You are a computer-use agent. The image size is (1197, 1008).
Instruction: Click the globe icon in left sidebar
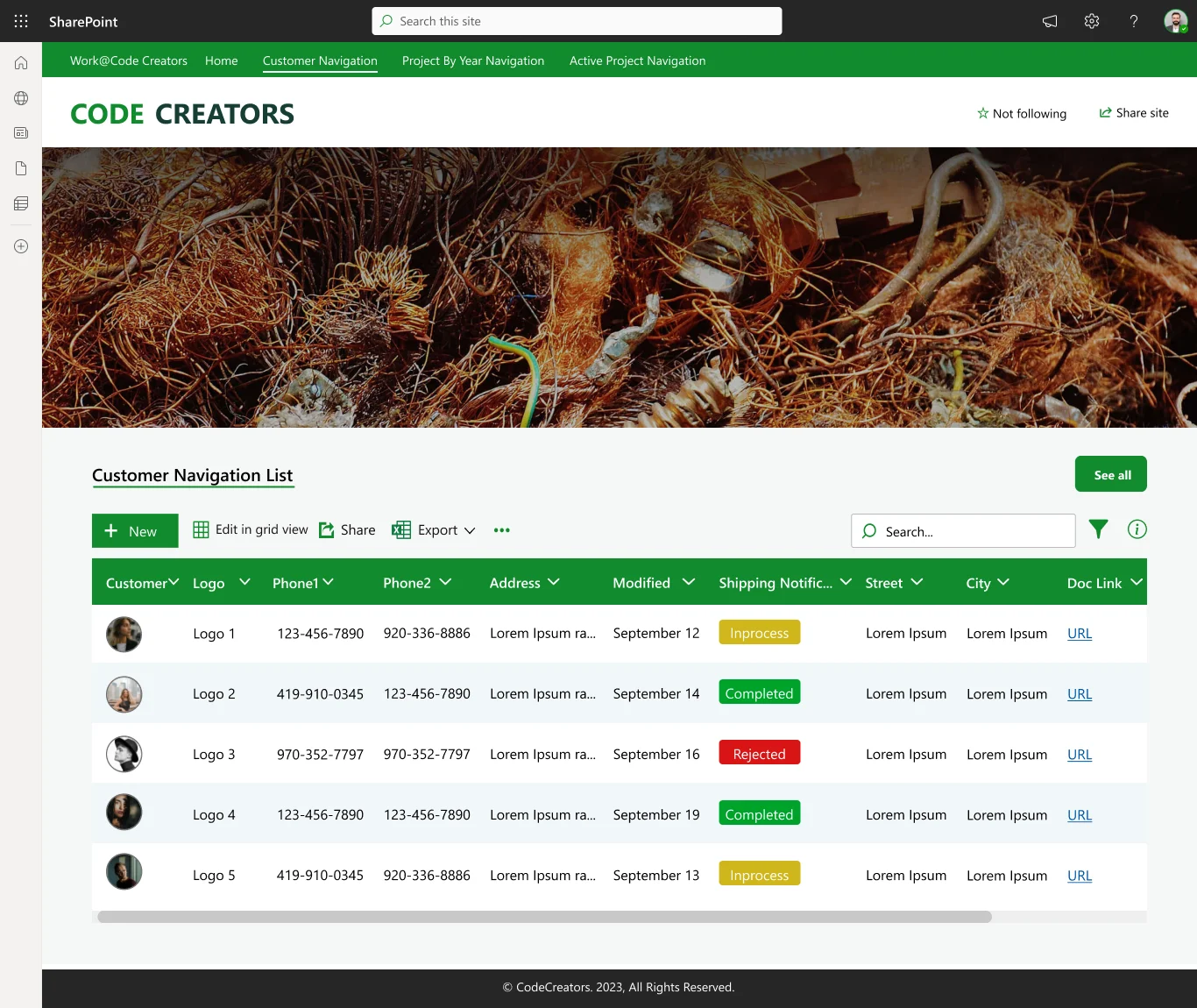tap(21, 98)
